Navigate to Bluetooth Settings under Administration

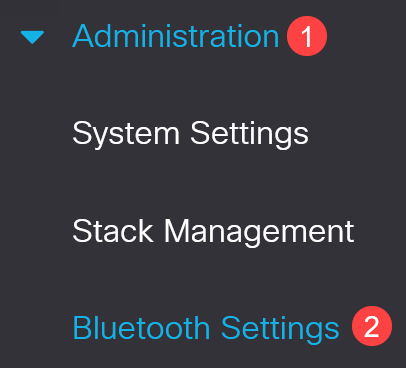click(206, 328)
